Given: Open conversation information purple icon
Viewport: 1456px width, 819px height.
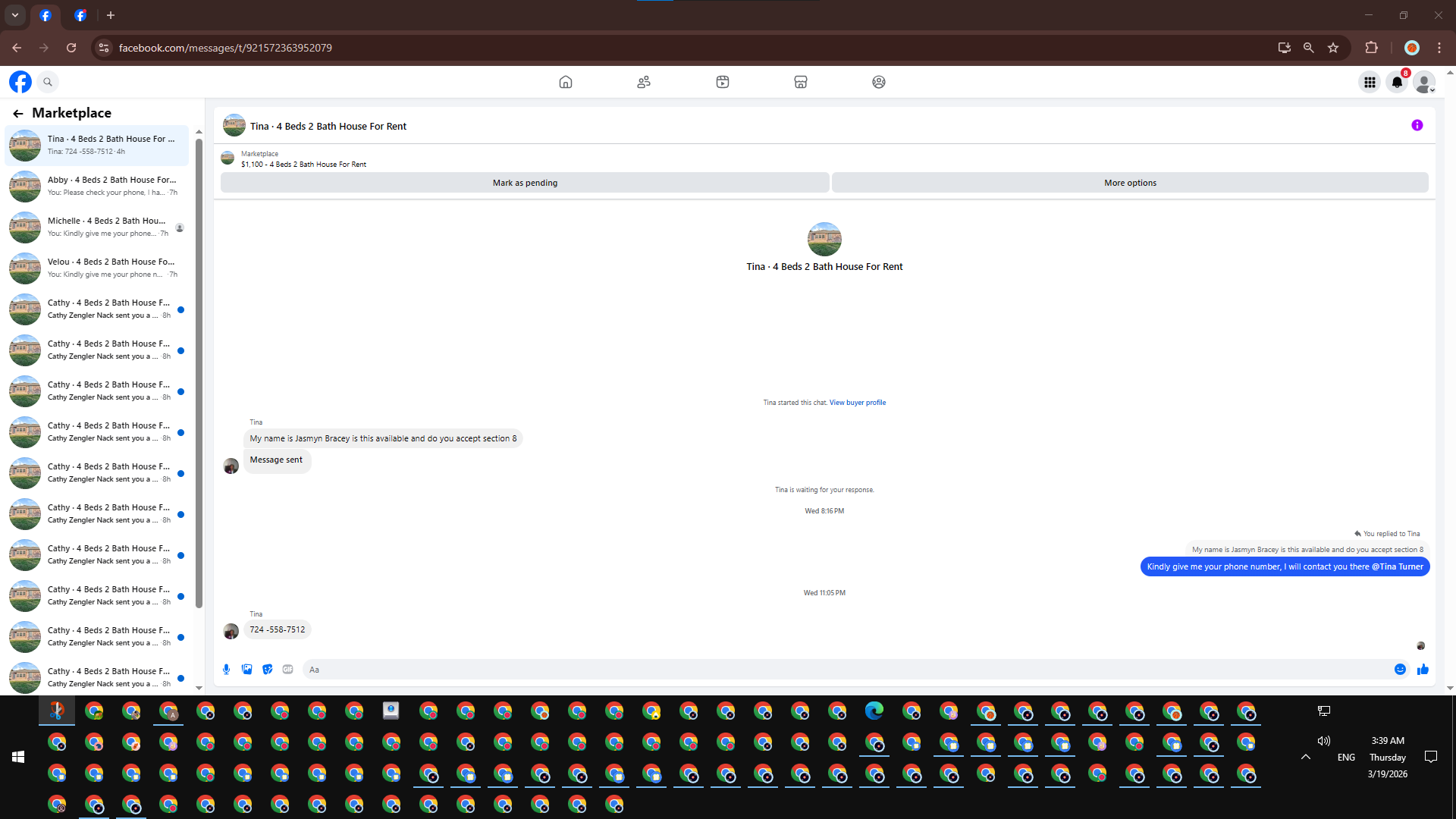Looking at the screenshot, I should 1417,125.
